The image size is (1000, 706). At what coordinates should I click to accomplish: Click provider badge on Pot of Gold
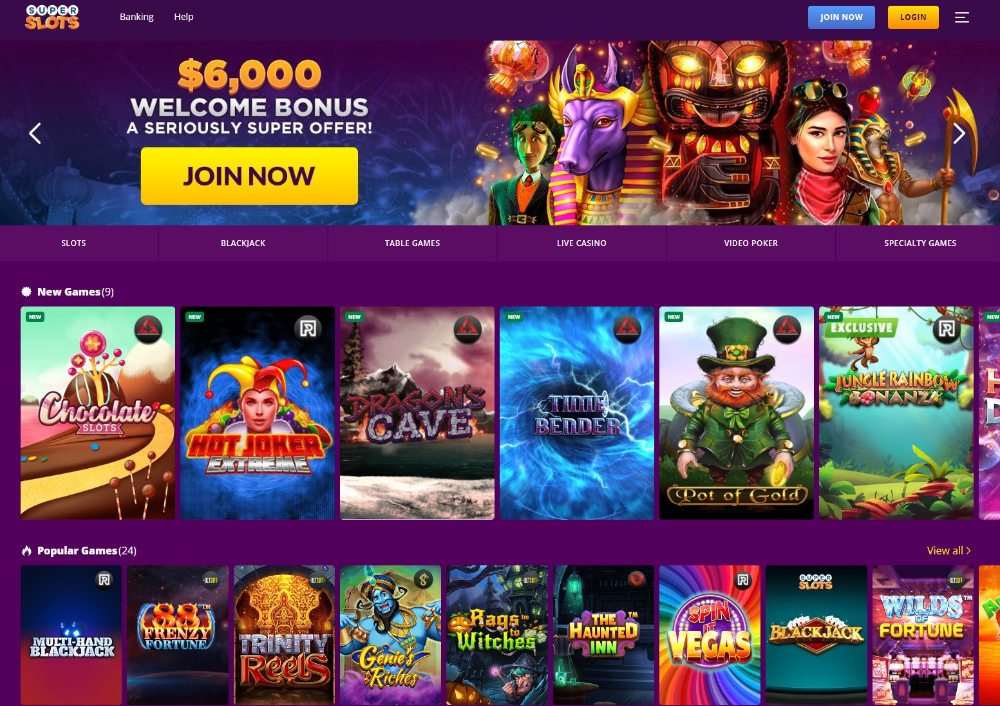[787, 329]
